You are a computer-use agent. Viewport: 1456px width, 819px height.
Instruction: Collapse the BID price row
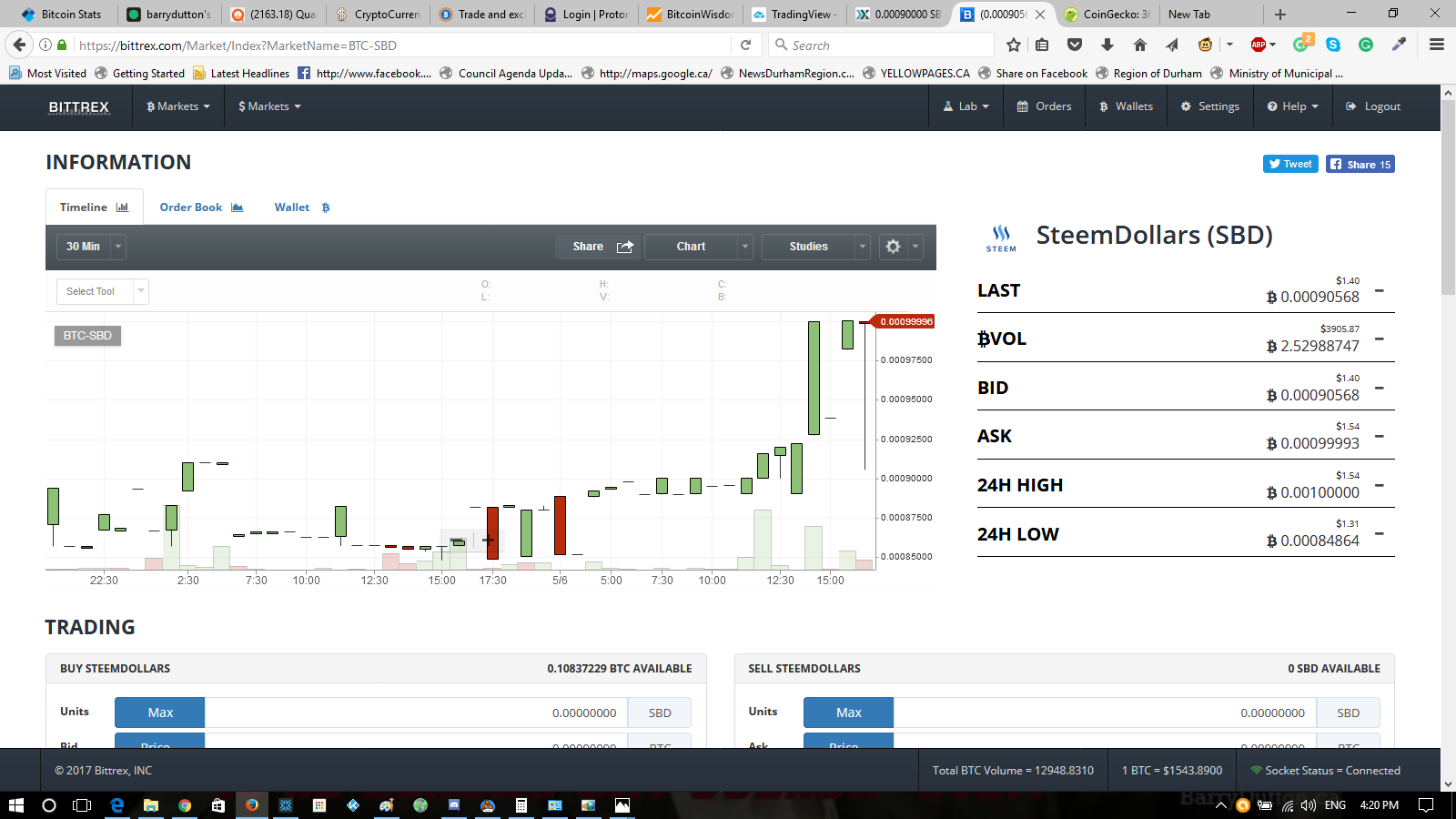click(1380, 389)
